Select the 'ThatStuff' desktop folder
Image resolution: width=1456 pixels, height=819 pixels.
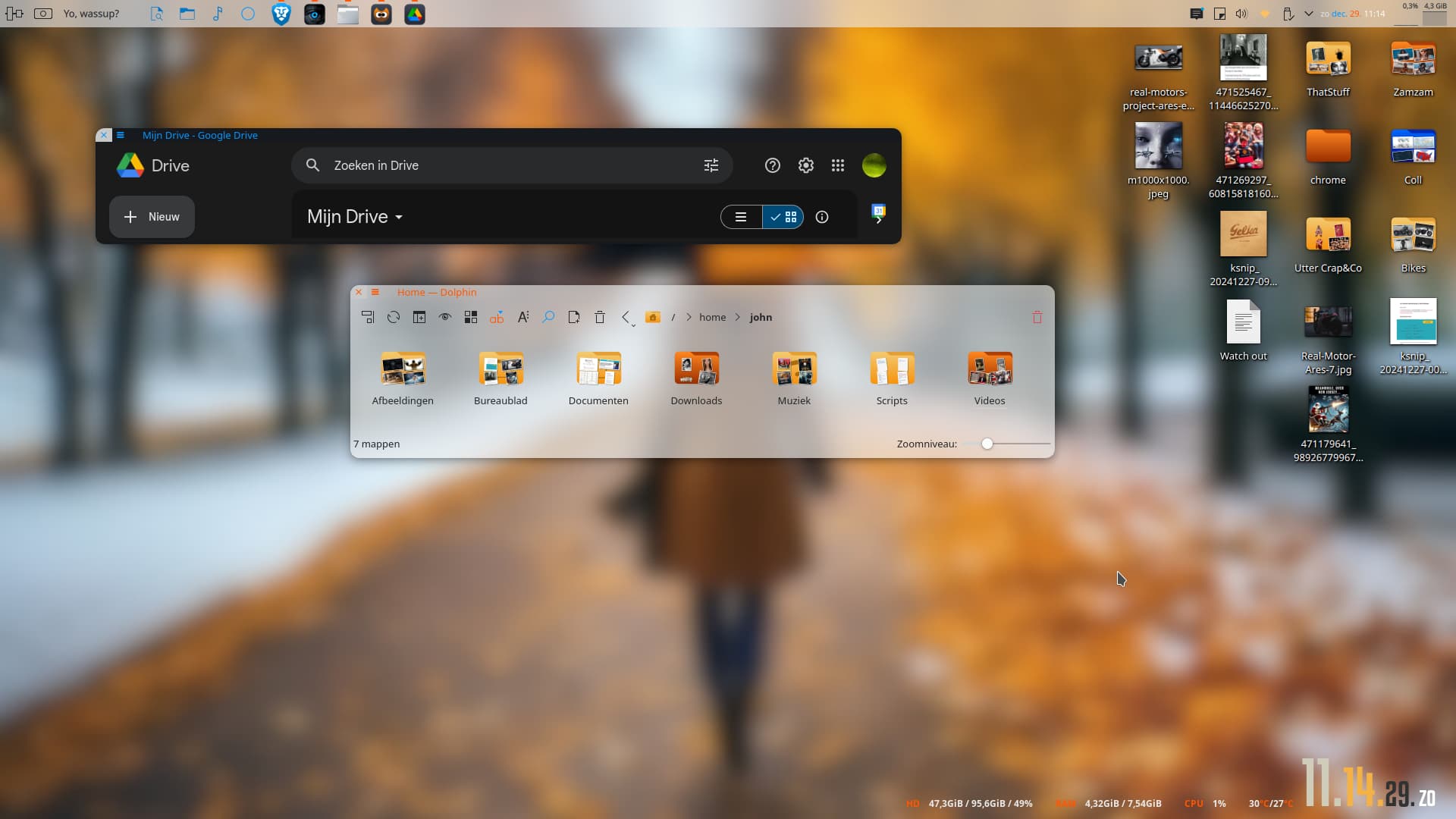point(1328,69)
